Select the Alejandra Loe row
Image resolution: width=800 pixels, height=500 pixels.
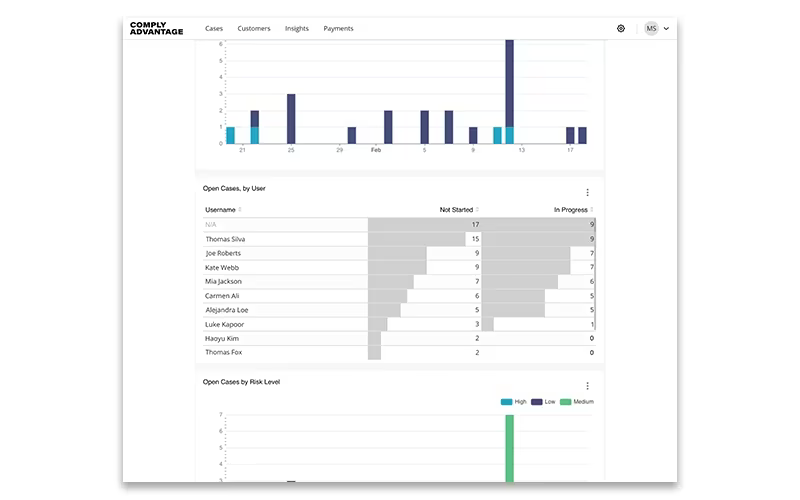399,310
